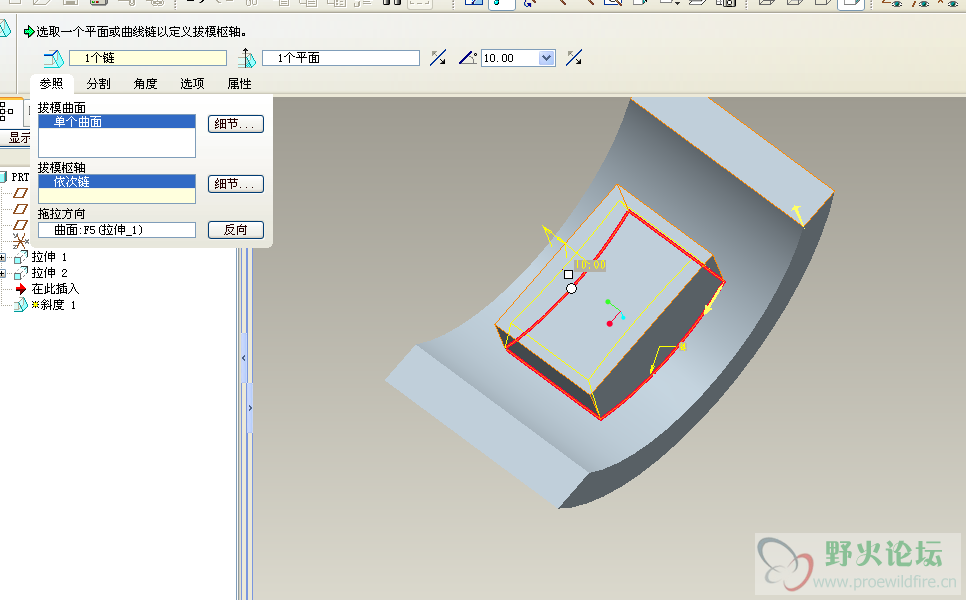This screenshot has height=600, width=966.
Task: Click the 1个链 draft hinge field
Action: point(148,58)
